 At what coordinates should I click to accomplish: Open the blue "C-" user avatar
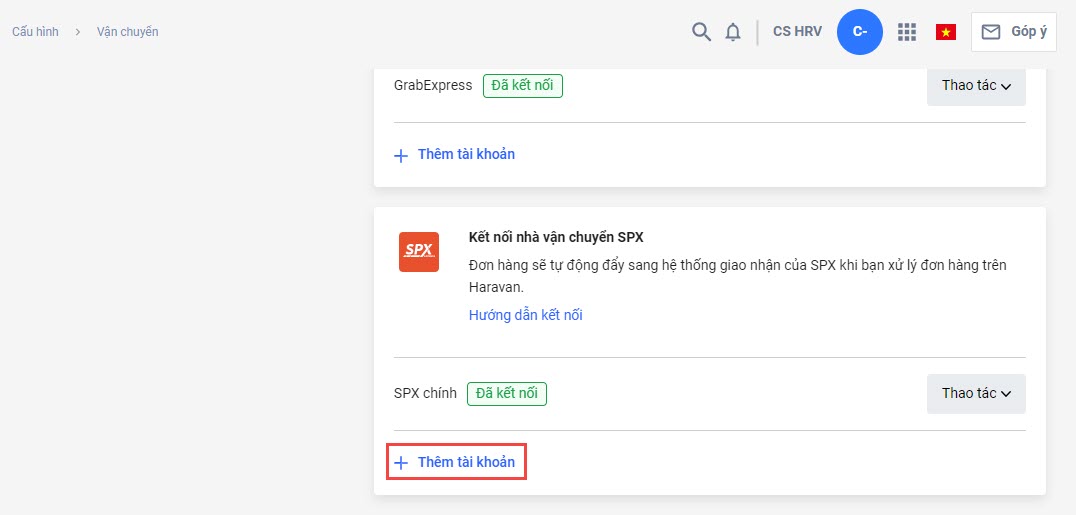coord(859,32)
